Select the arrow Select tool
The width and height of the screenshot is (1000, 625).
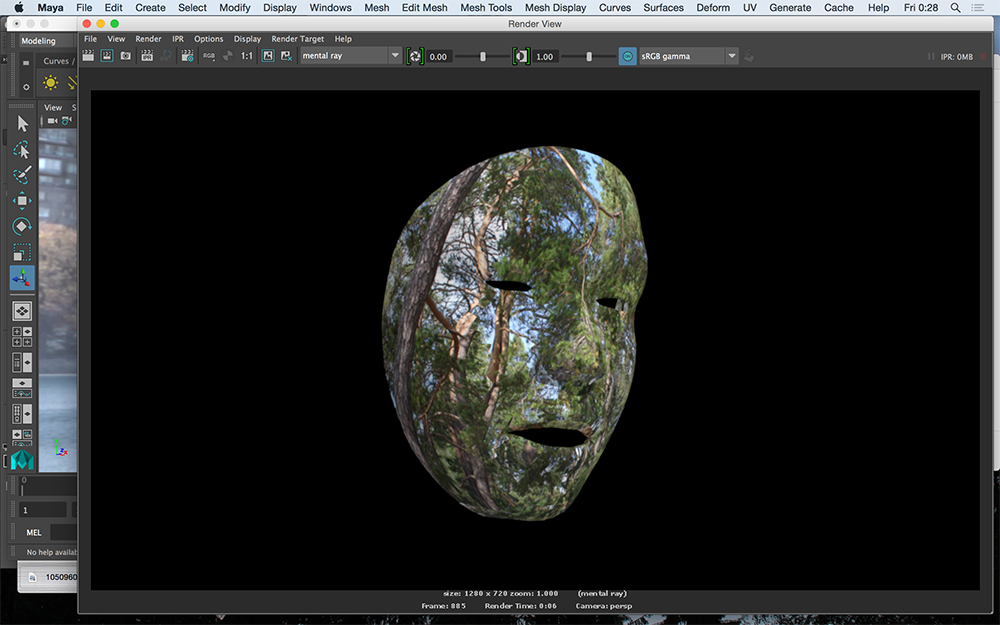(x=22, y=123)
